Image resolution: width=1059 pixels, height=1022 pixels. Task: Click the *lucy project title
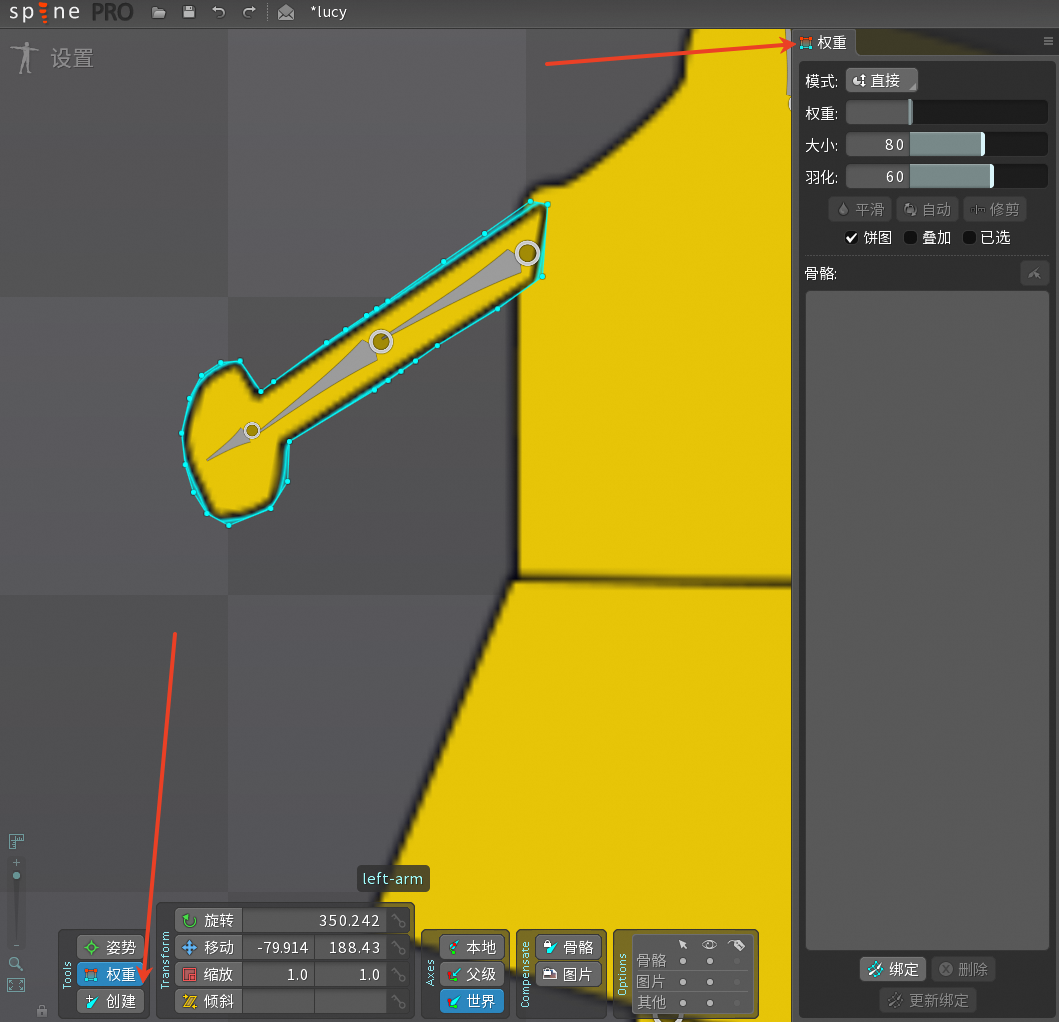click(328, 12)
